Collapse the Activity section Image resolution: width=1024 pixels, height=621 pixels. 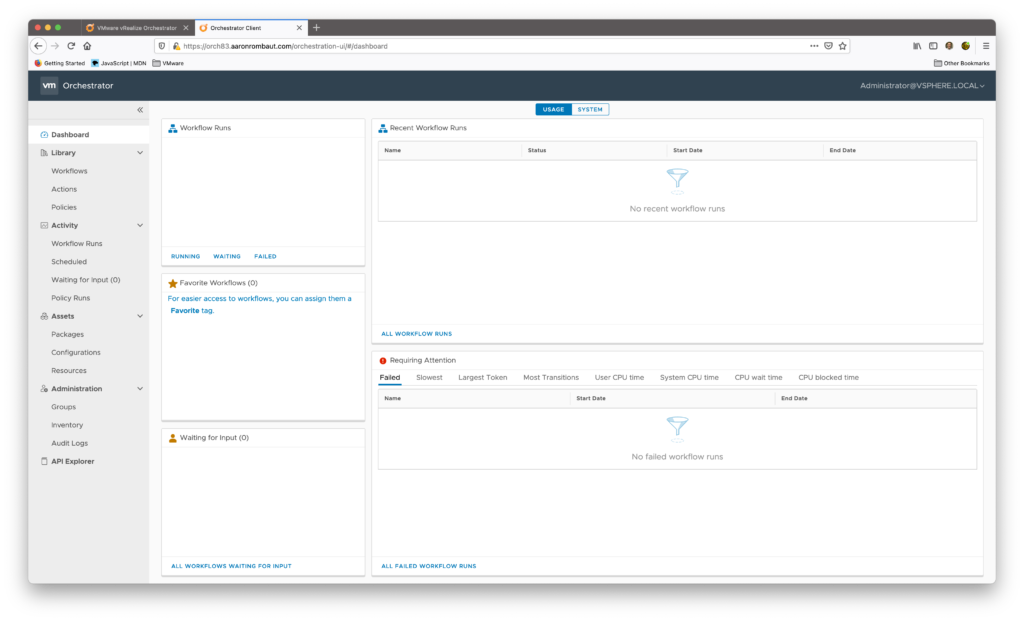(x=140, y=226)
